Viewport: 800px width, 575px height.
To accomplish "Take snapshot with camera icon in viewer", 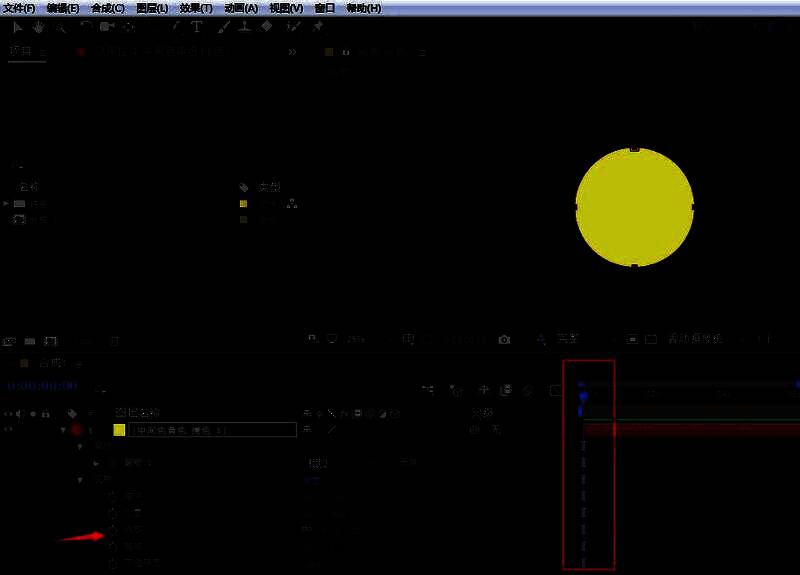I will 504,340.
